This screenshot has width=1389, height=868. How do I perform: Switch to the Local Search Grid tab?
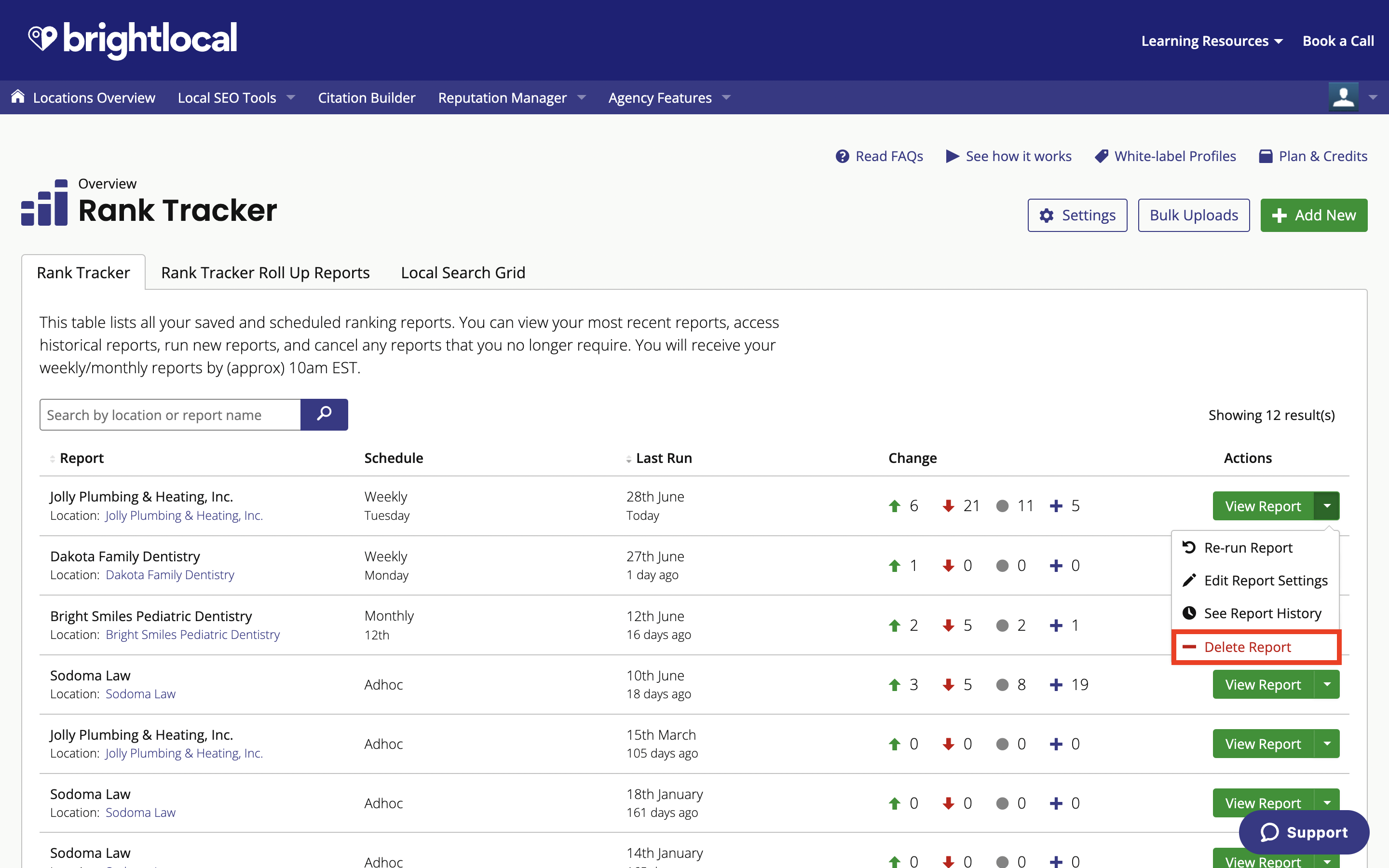[463, 272]
